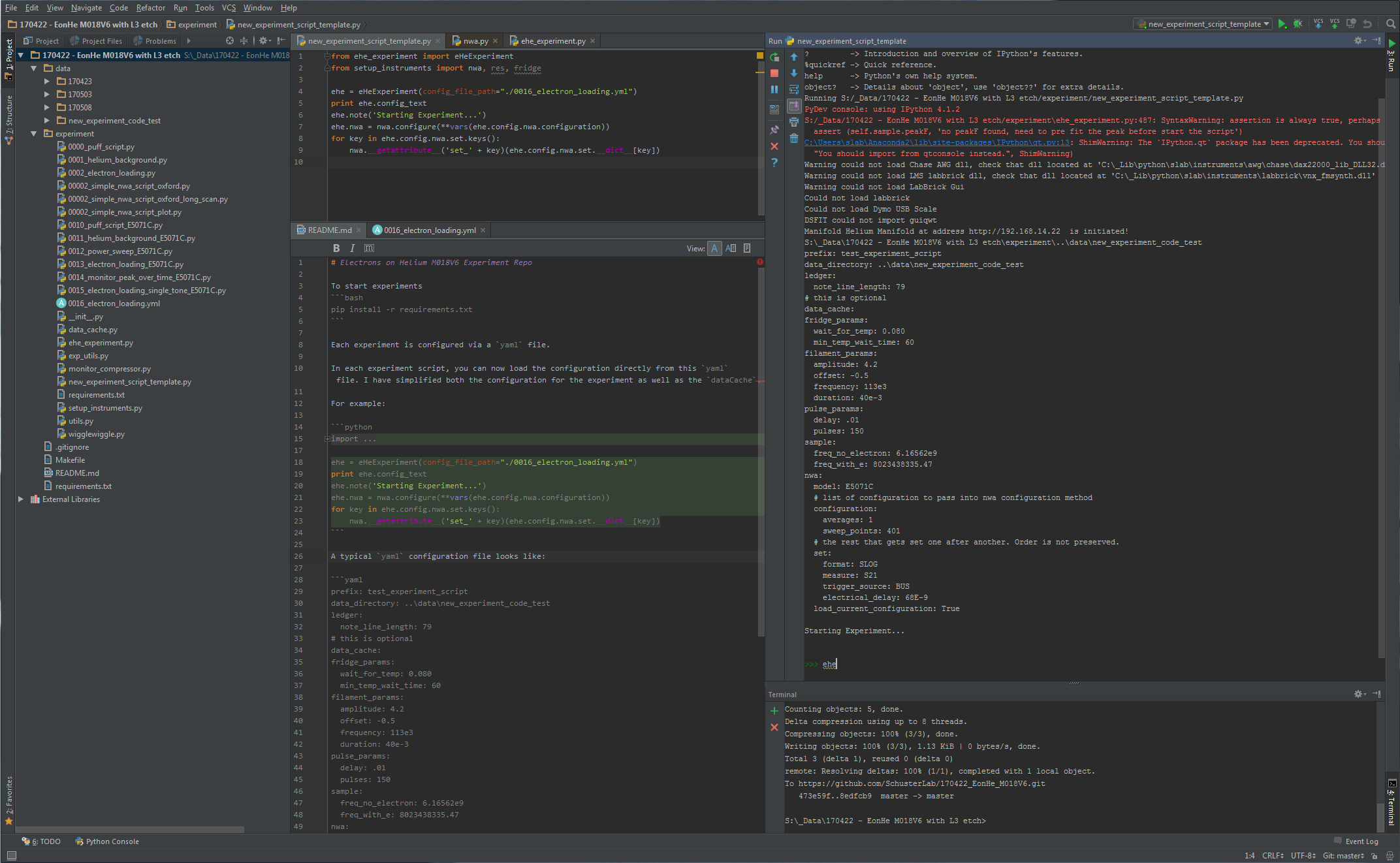This screenshot has width=1400, height=863.
Task: Rerun the script in Run panel
Action: click(x=774, y=57)
